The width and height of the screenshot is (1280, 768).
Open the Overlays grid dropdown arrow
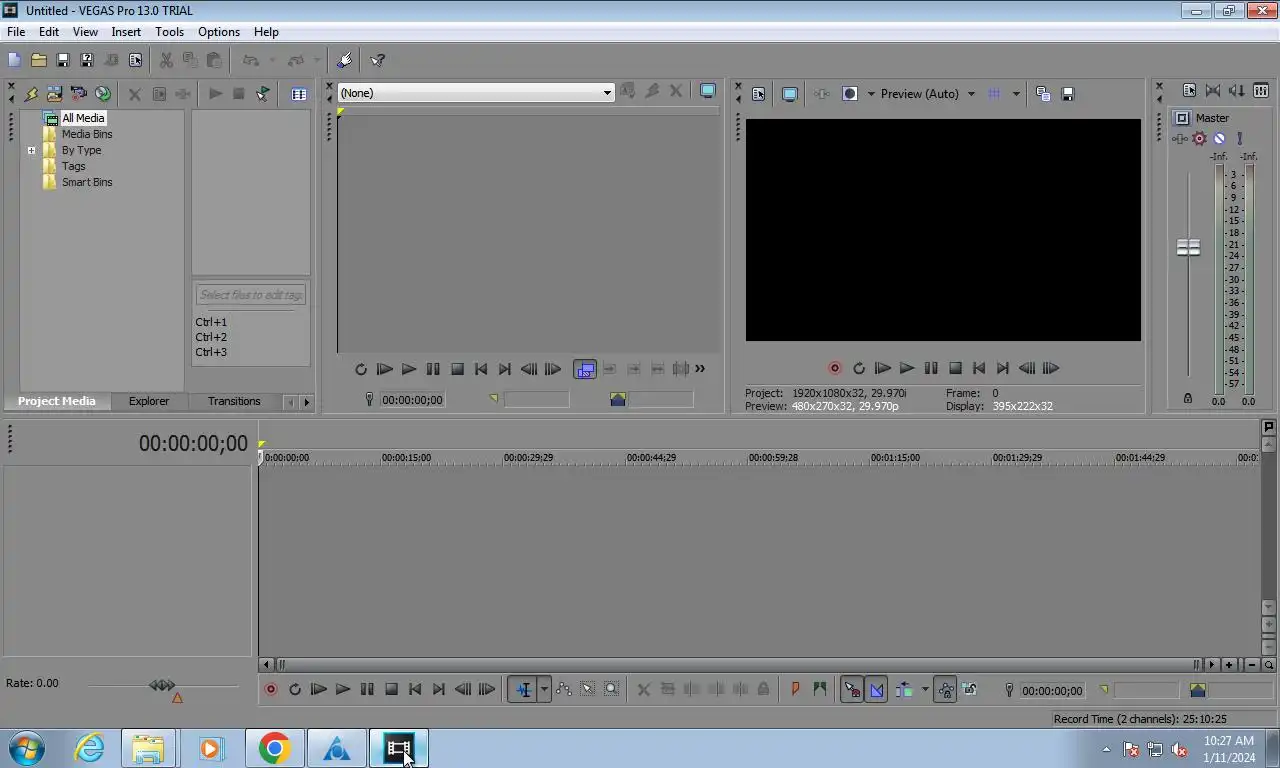(1015, 94)
